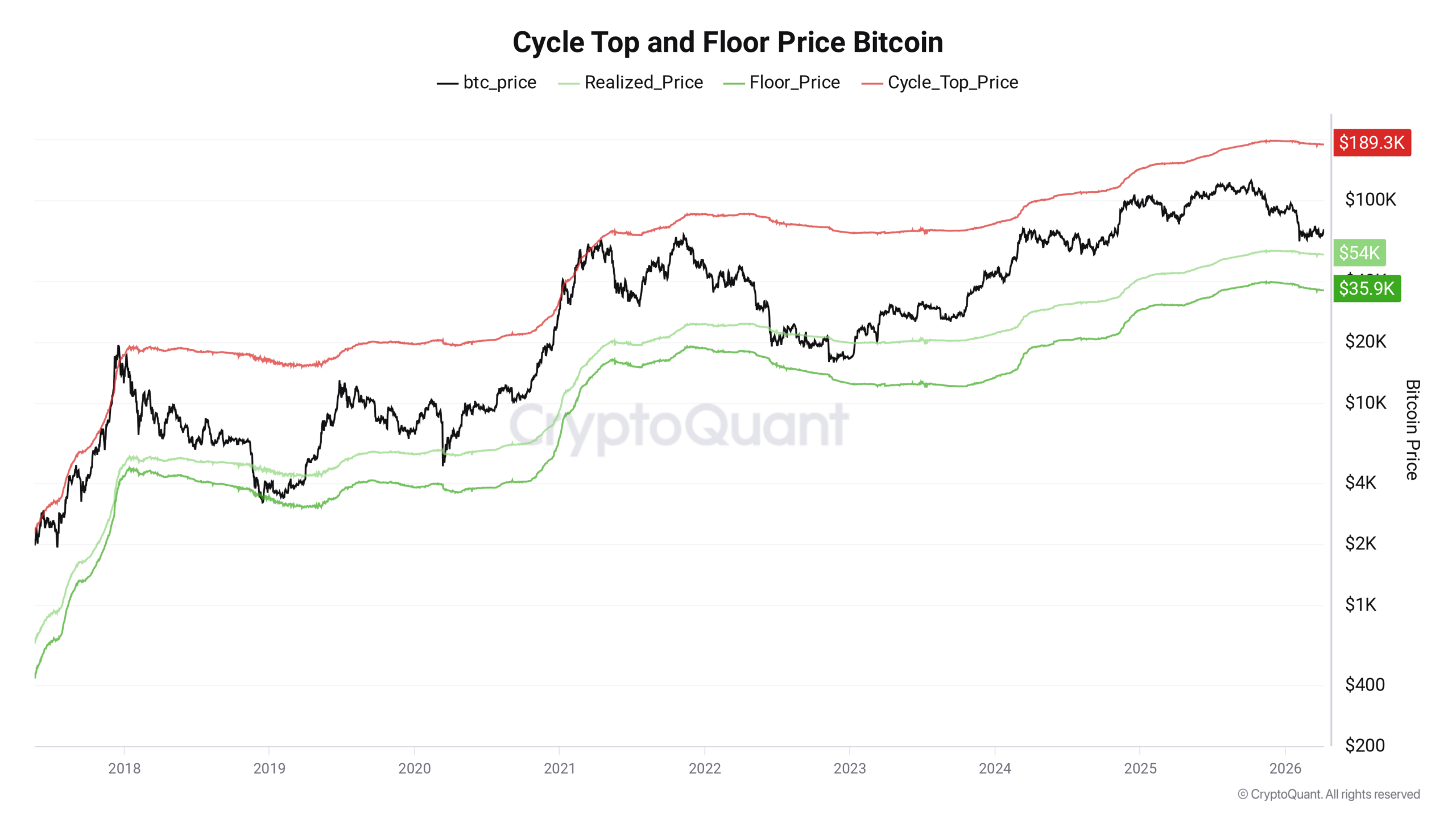The image size is (1456, 819).
Task: Click the 2026 year label
Action: [x=1285, y=768]
